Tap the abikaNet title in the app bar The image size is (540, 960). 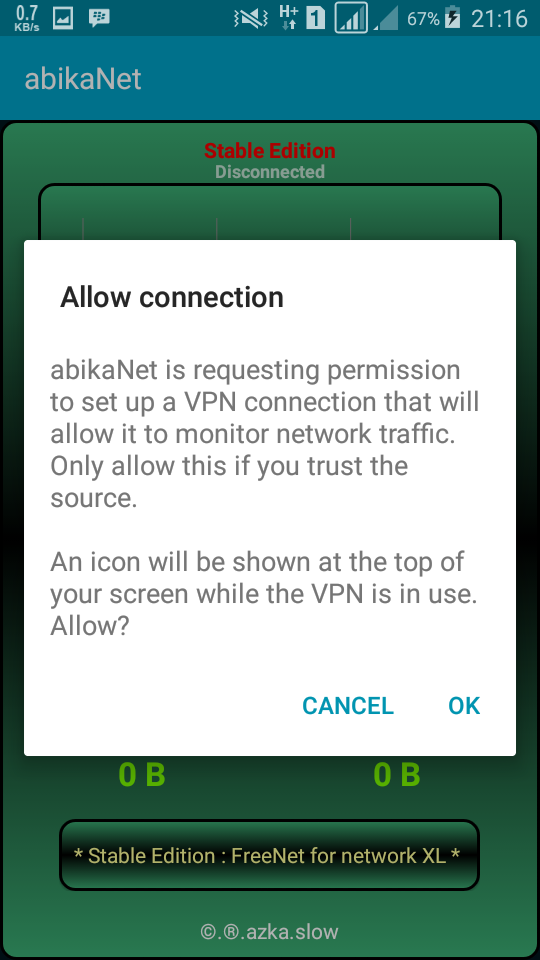(x=83, y=79)
